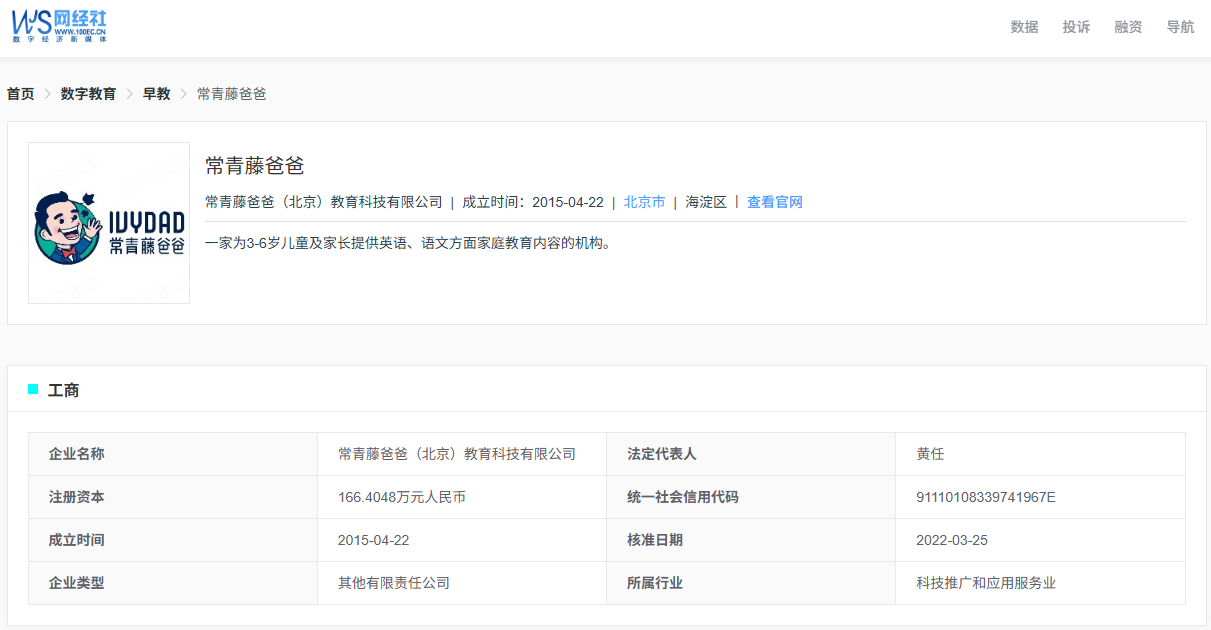This screenshot has width=1211, height=630.
Task: Select the 统一社会信用代码 label
Action: pos(683,497)
